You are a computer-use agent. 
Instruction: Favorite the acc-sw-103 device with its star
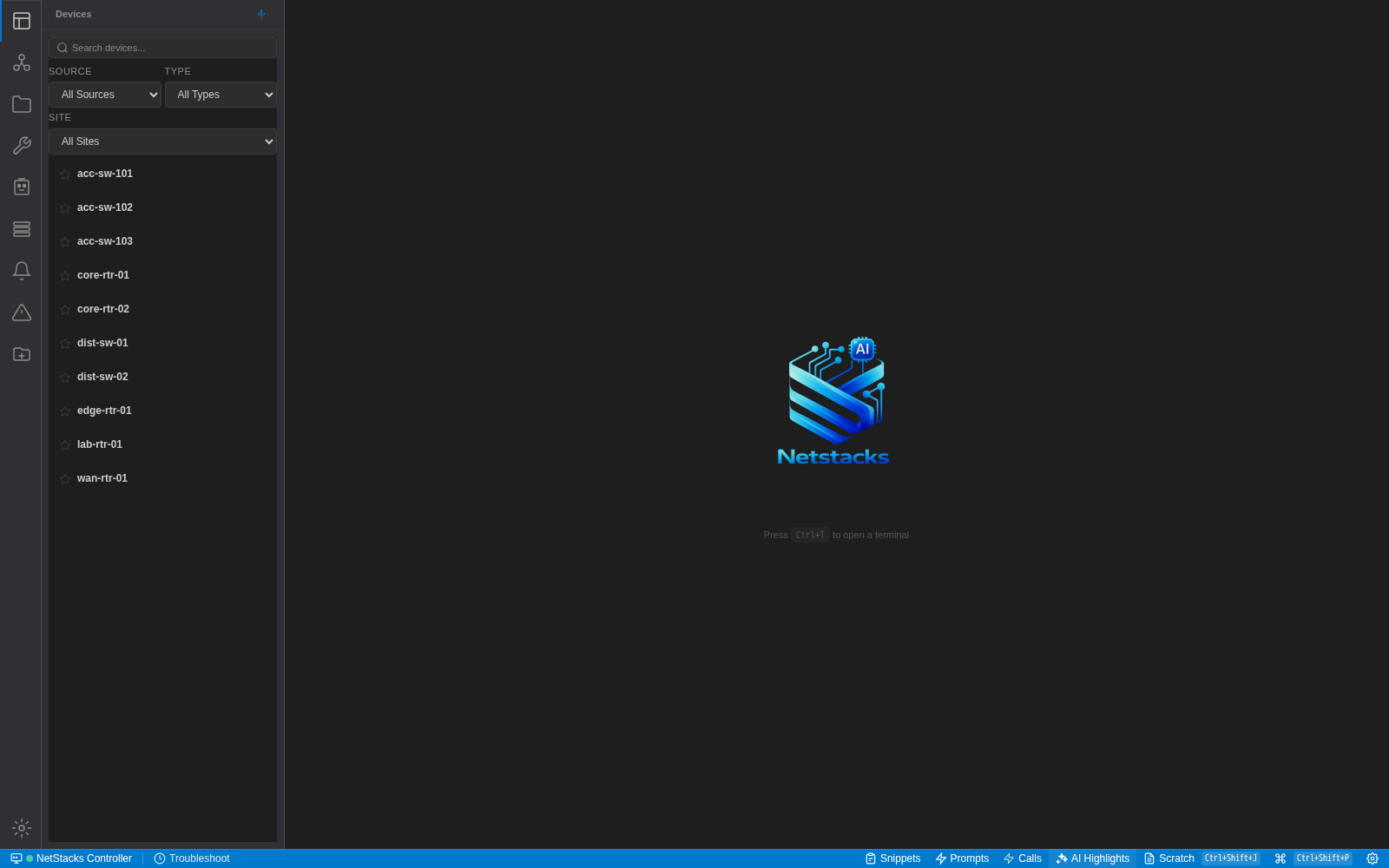pyautogui.click(x=65, y=242)
